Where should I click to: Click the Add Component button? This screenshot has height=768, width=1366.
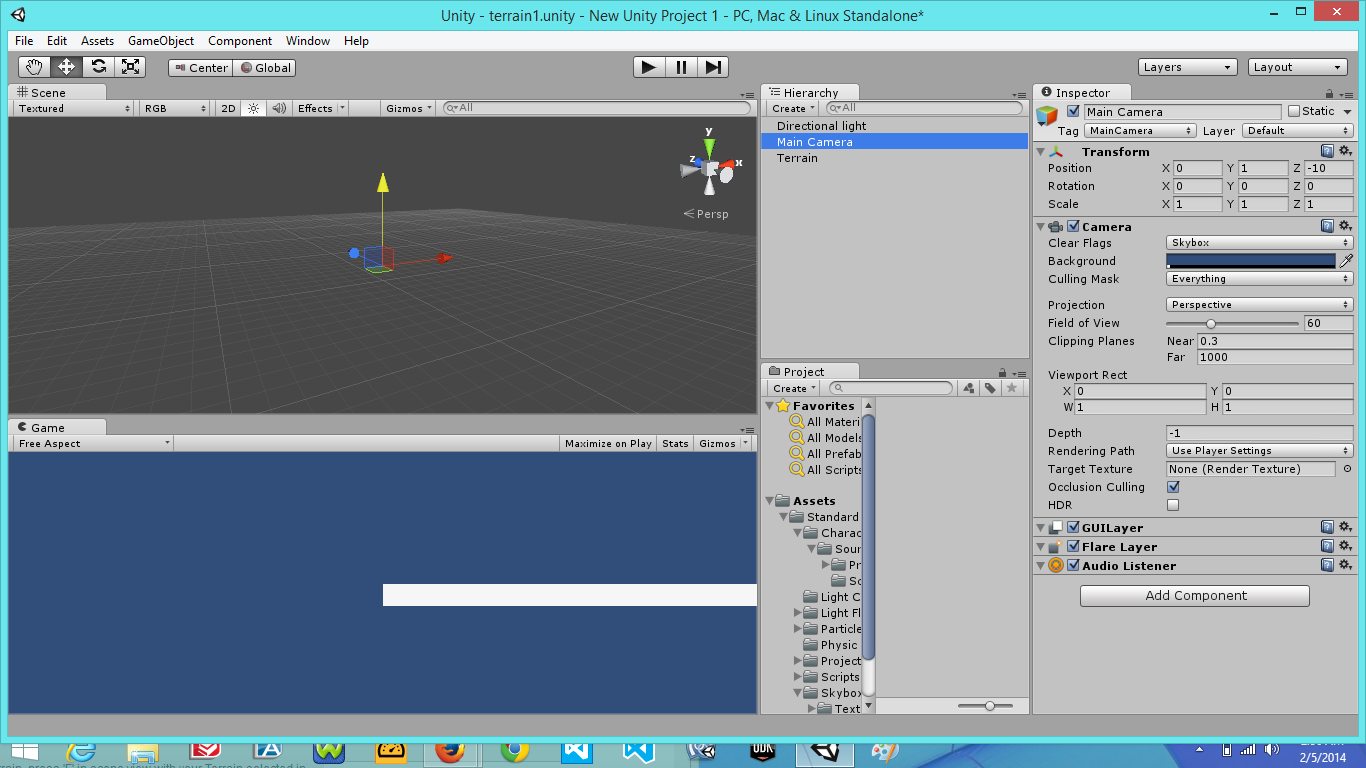1195,596
